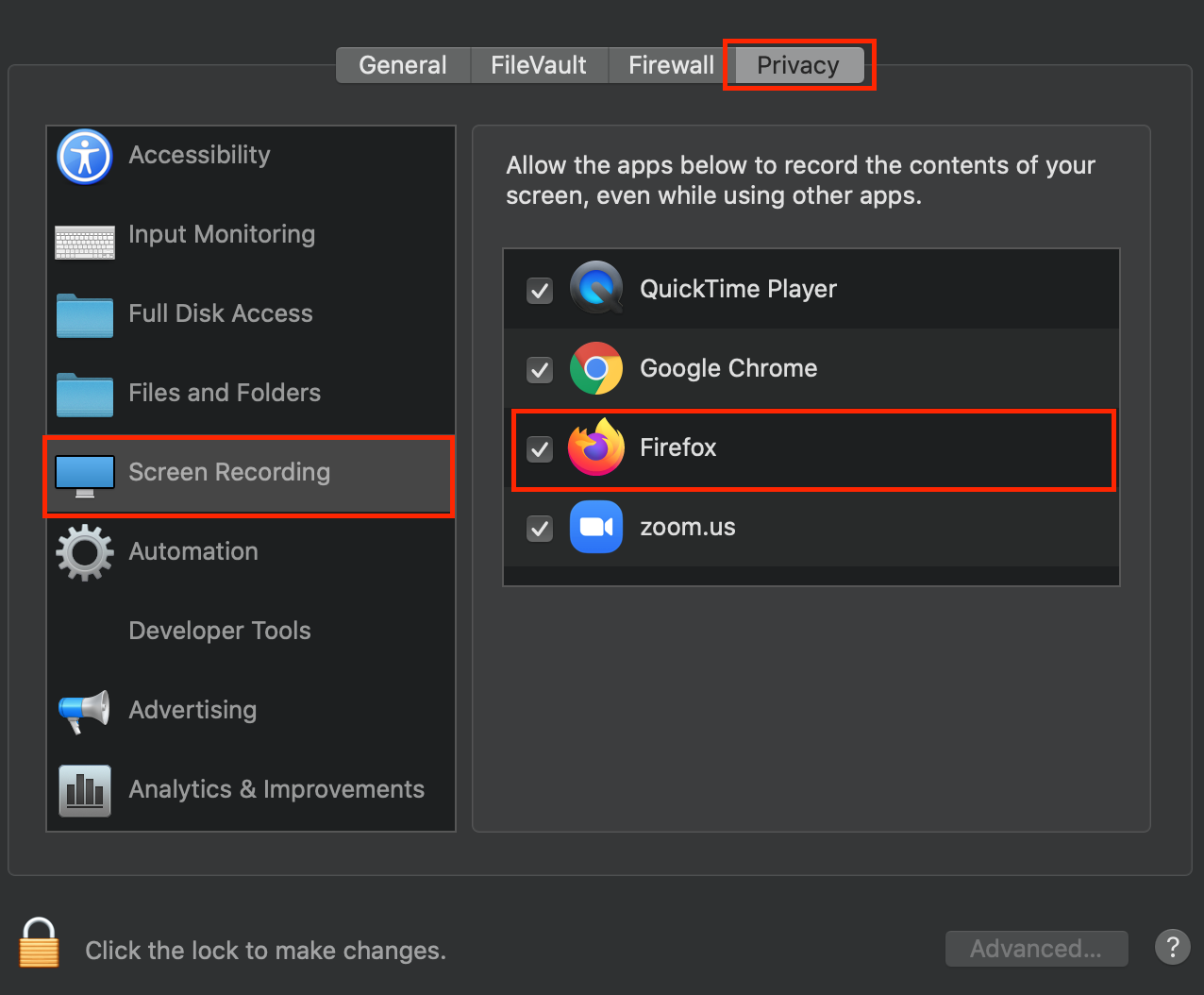Select Files and Folders category label
The height and width of the screenshot is (995, 1204).
point(225,393)
